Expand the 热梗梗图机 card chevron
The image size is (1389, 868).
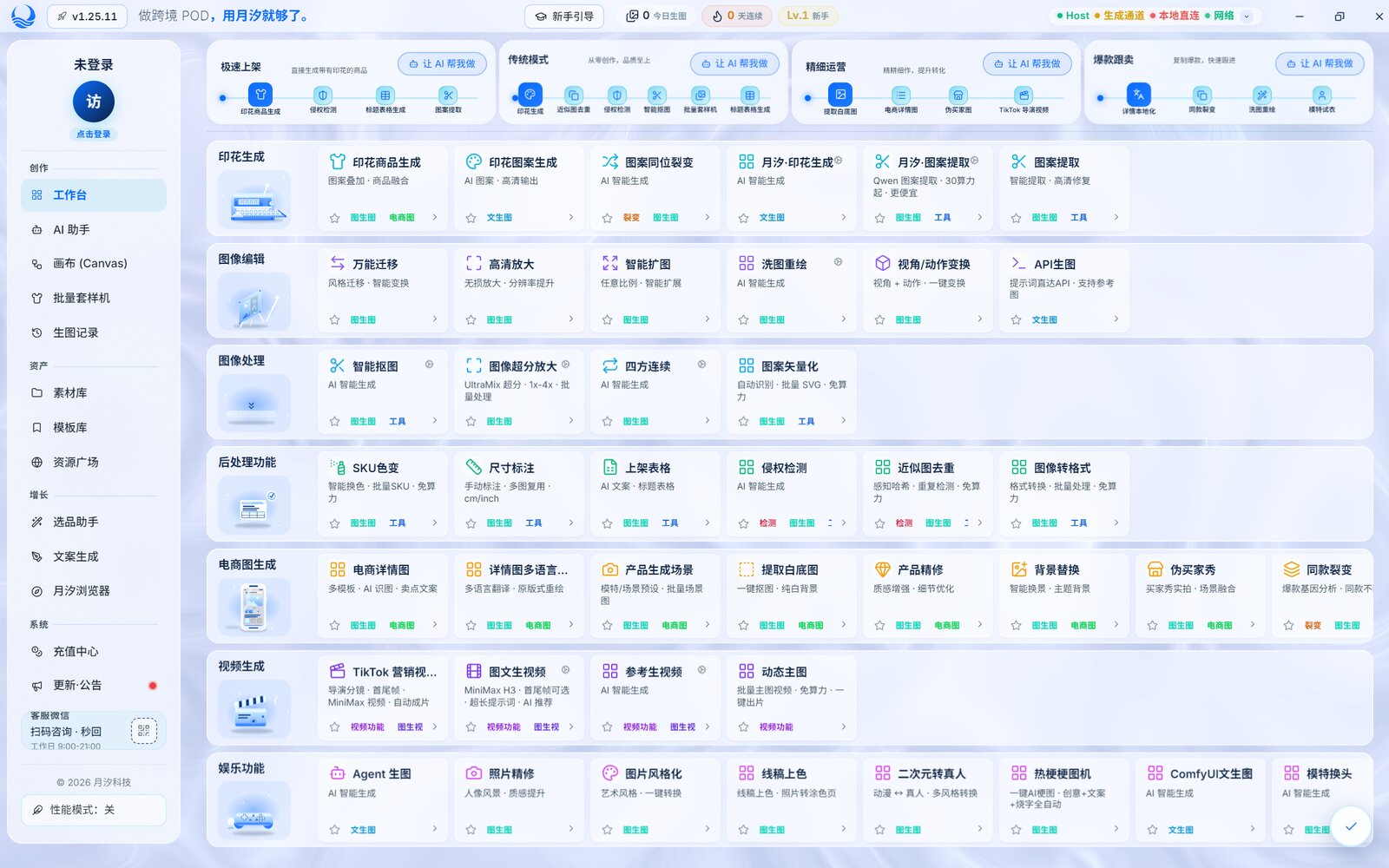click(x=1116, y=829)
